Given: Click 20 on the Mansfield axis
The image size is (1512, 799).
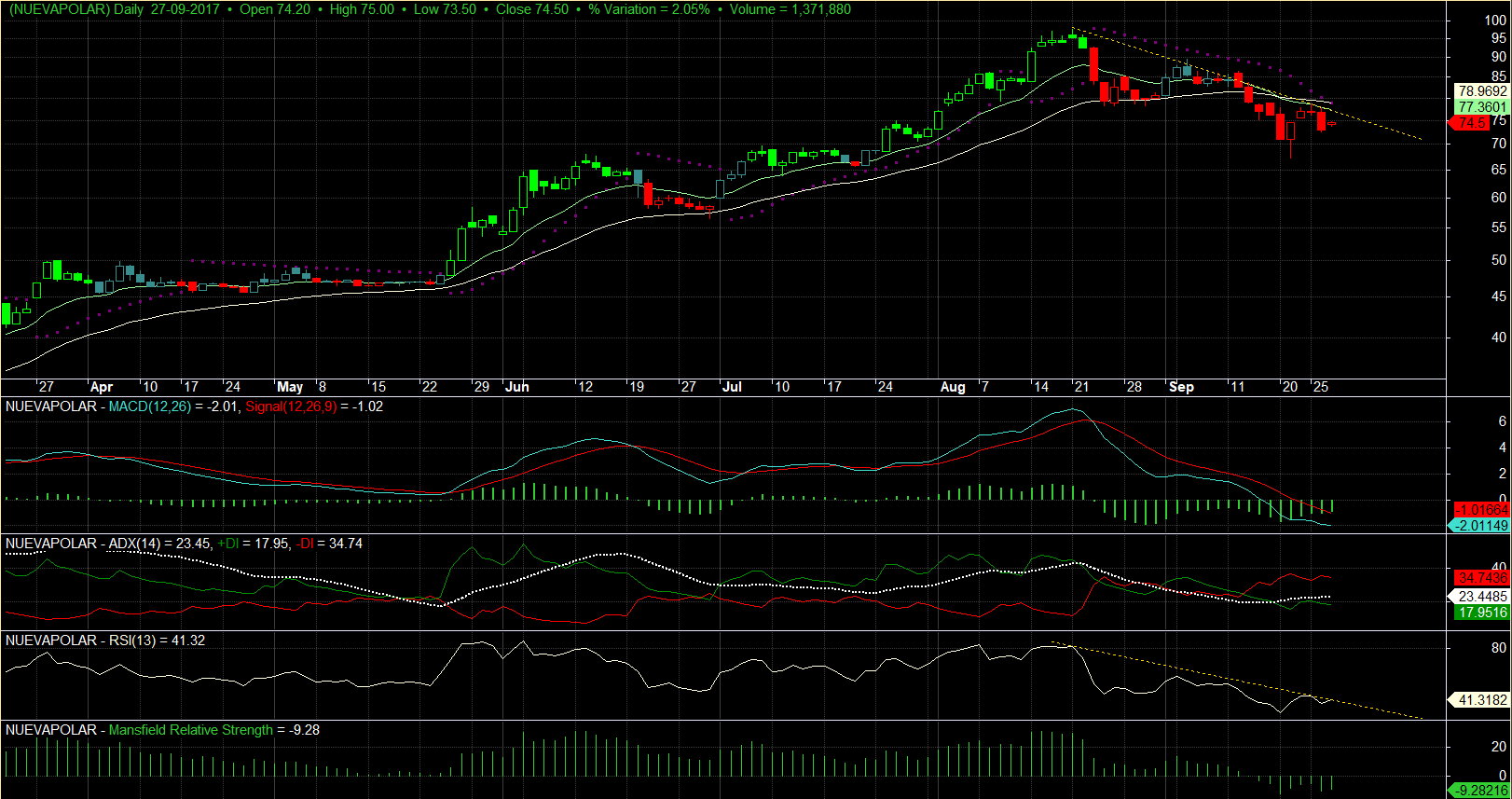Looking at the screenshot, I should click(x=1499, y=747).
